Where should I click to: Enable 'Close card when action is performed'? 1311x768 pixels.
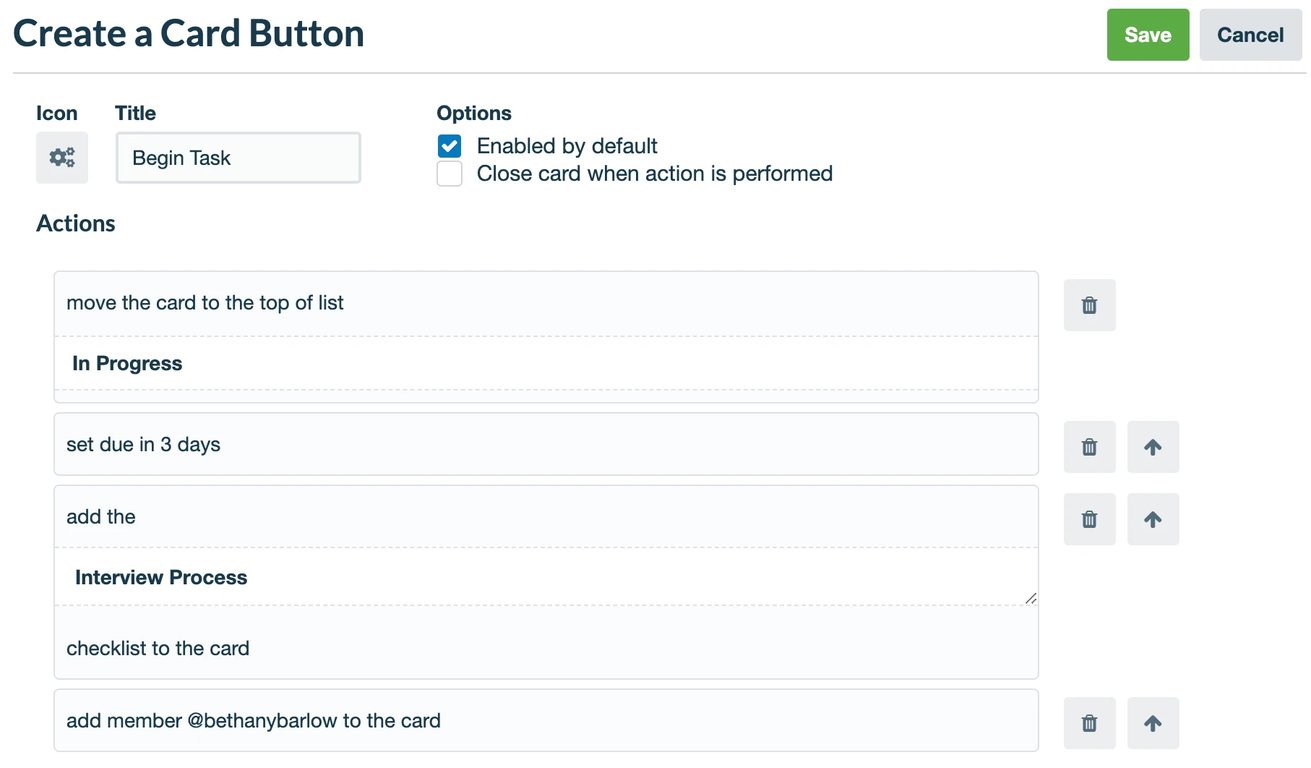pos(449,173)
